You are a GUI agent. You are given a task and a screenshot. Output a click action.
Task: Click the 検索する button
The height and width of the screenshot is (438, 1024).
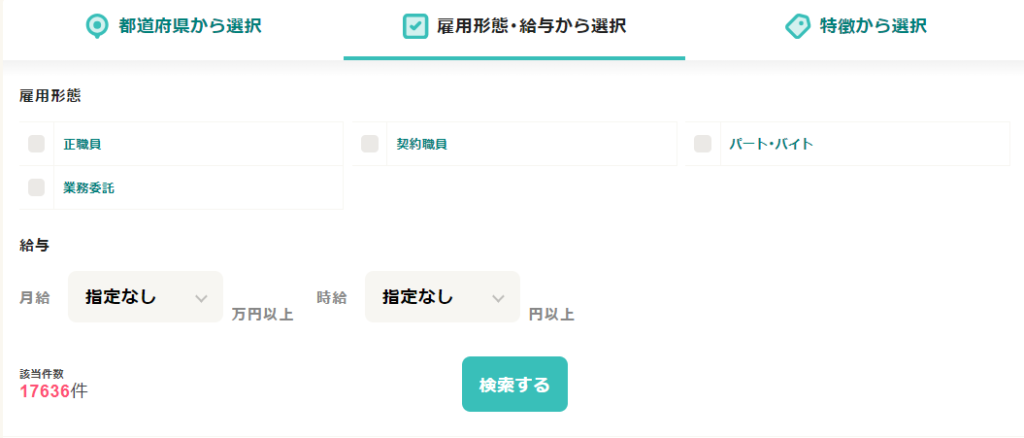click(515, 384)
